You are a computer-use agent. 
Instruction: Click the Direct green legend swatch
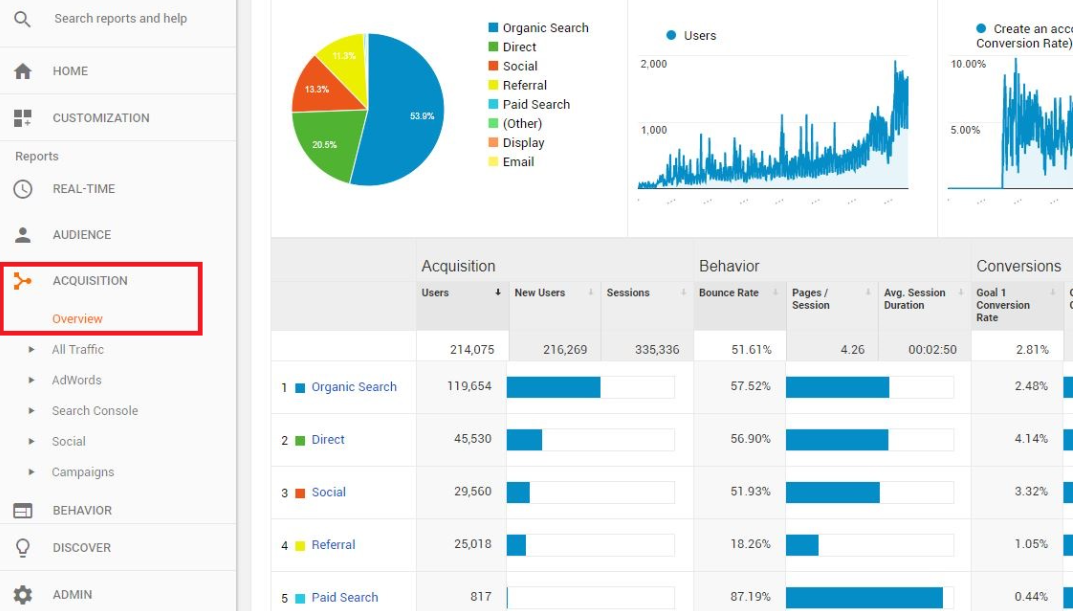tap(493, 47)
